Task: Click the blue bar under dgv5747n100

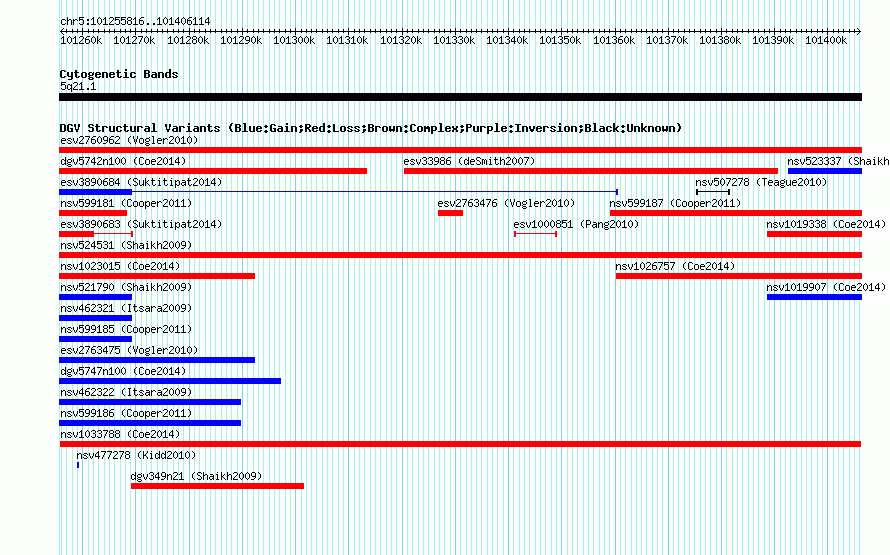Action: 170,381
